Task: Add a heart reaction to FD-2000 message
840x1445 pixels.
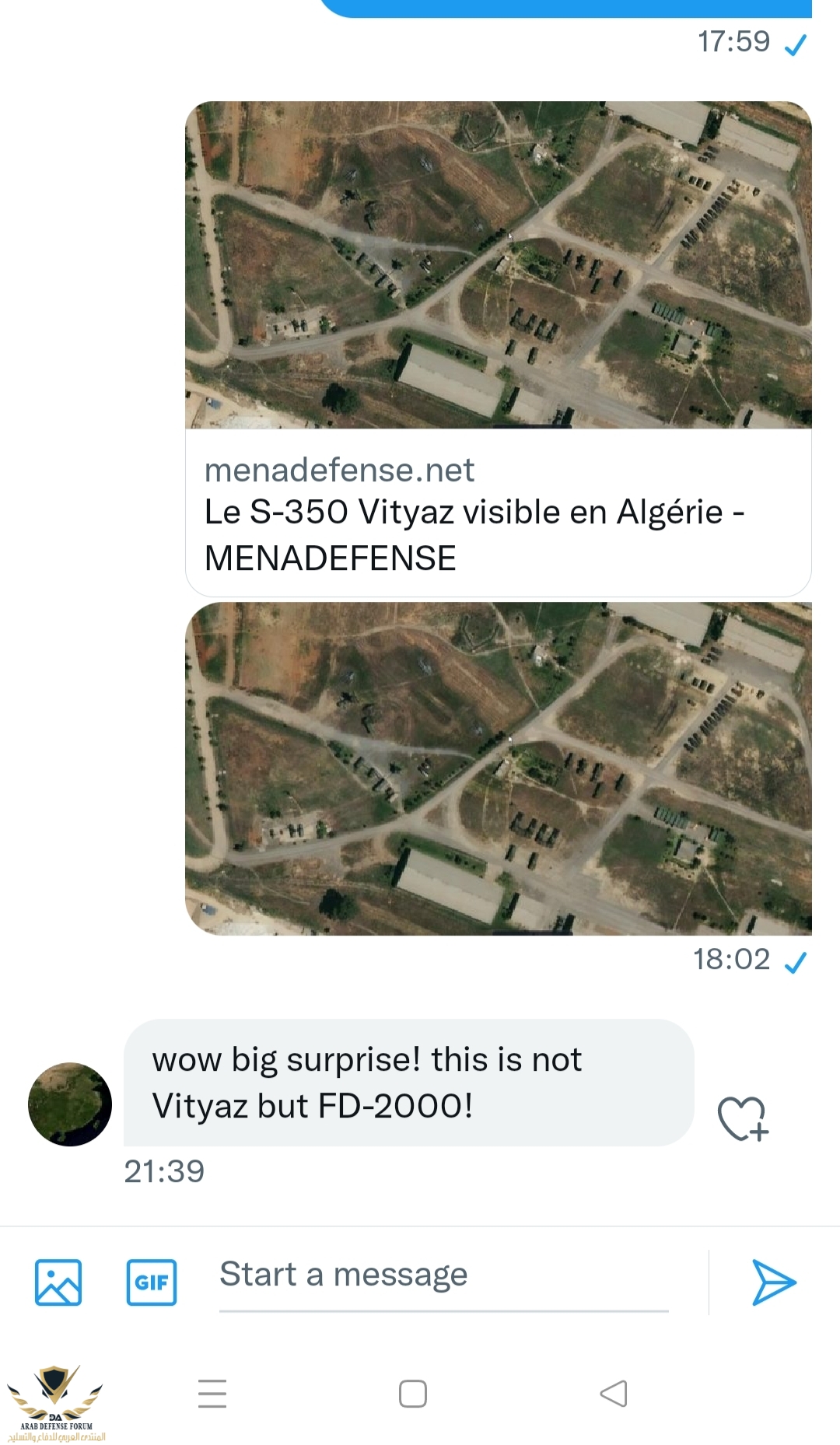Action: [742, 1118]
